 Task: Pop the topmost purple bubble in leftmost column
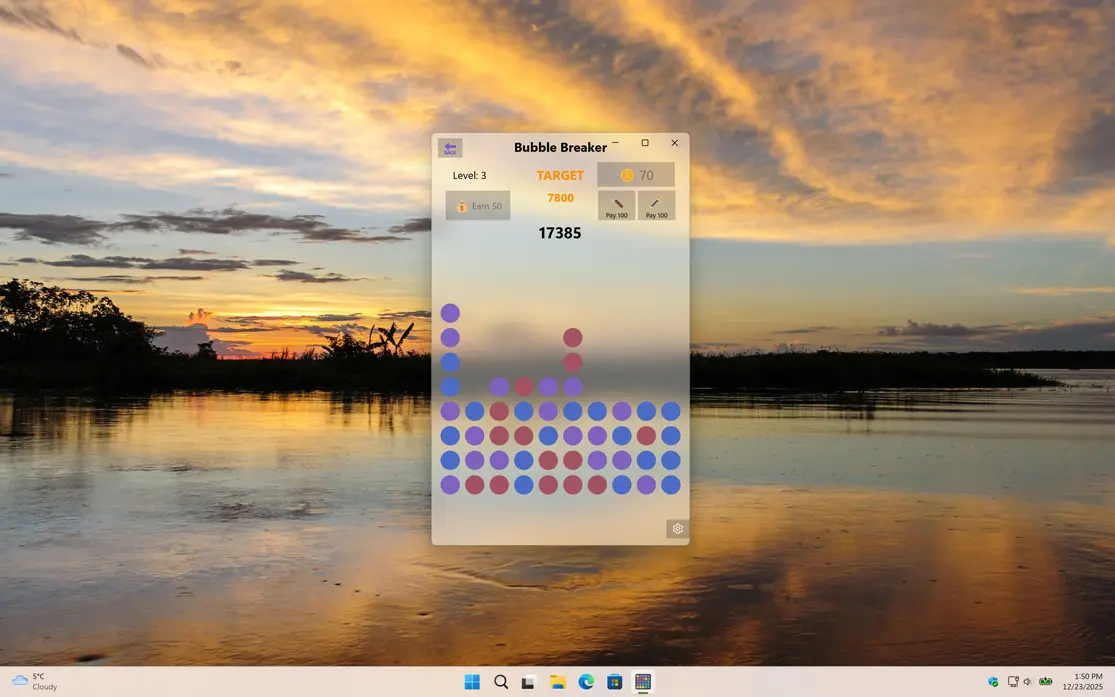(450, 313)
